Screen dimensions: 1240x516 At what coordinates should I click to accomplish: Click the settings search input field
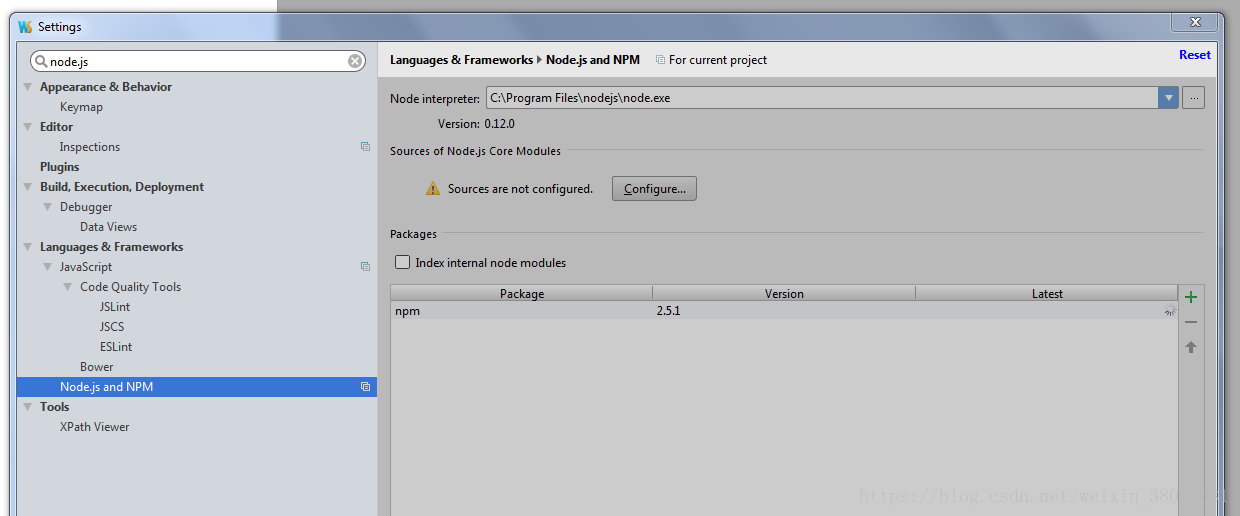[x=197, y=61]
